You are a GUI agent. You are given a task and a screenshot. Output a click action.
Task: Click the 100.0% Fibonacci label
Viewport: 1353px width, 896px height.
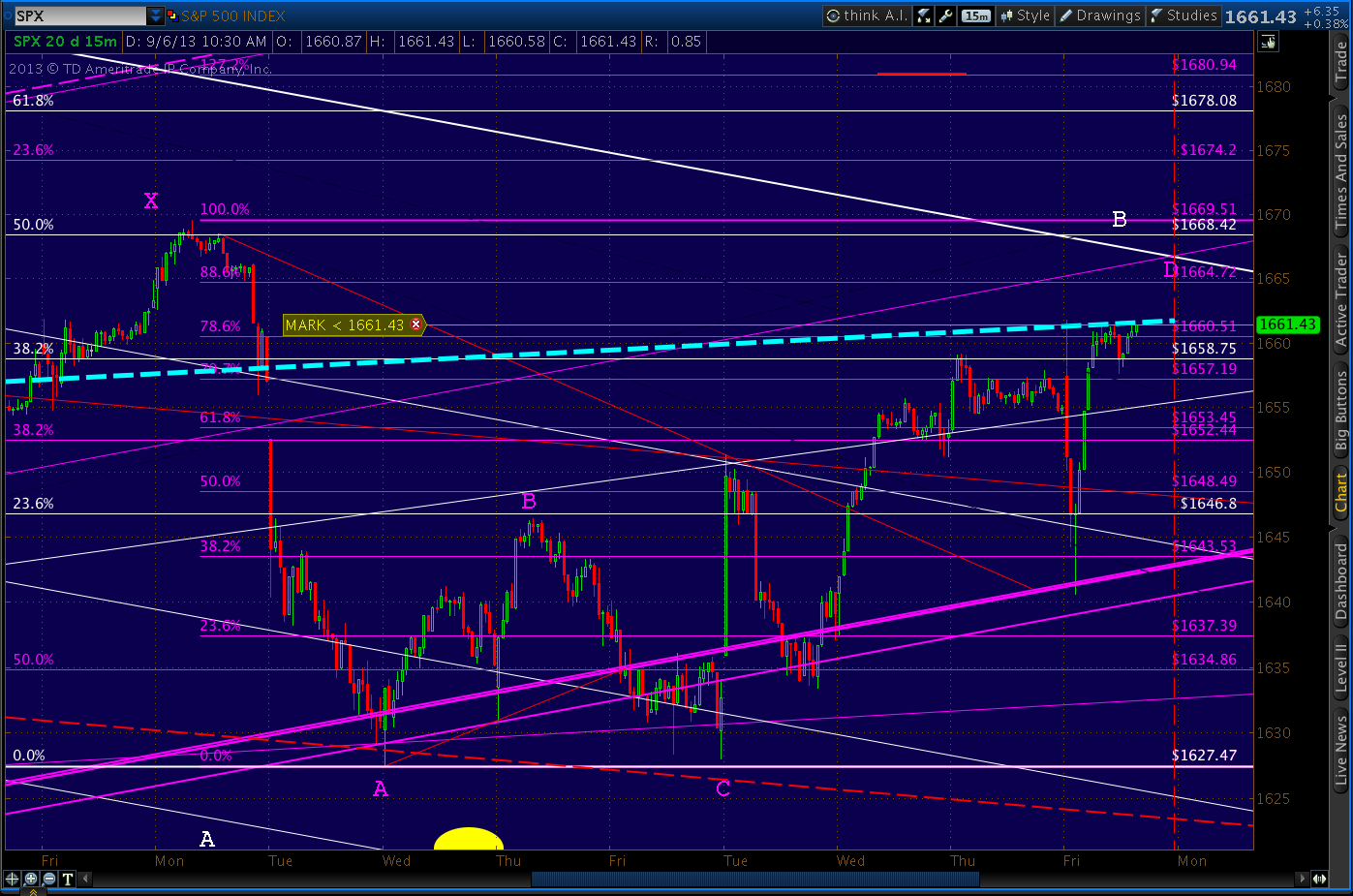click(x=225, y=209)
